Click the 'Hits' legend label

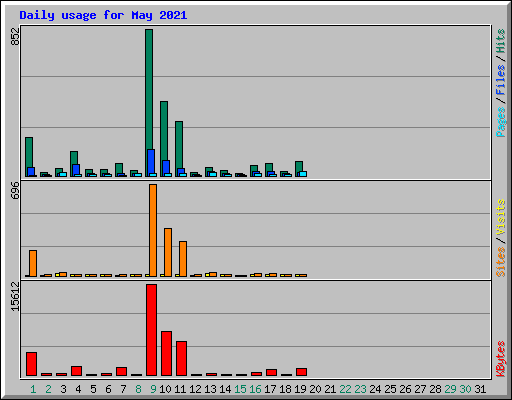[x=501, y=41]
